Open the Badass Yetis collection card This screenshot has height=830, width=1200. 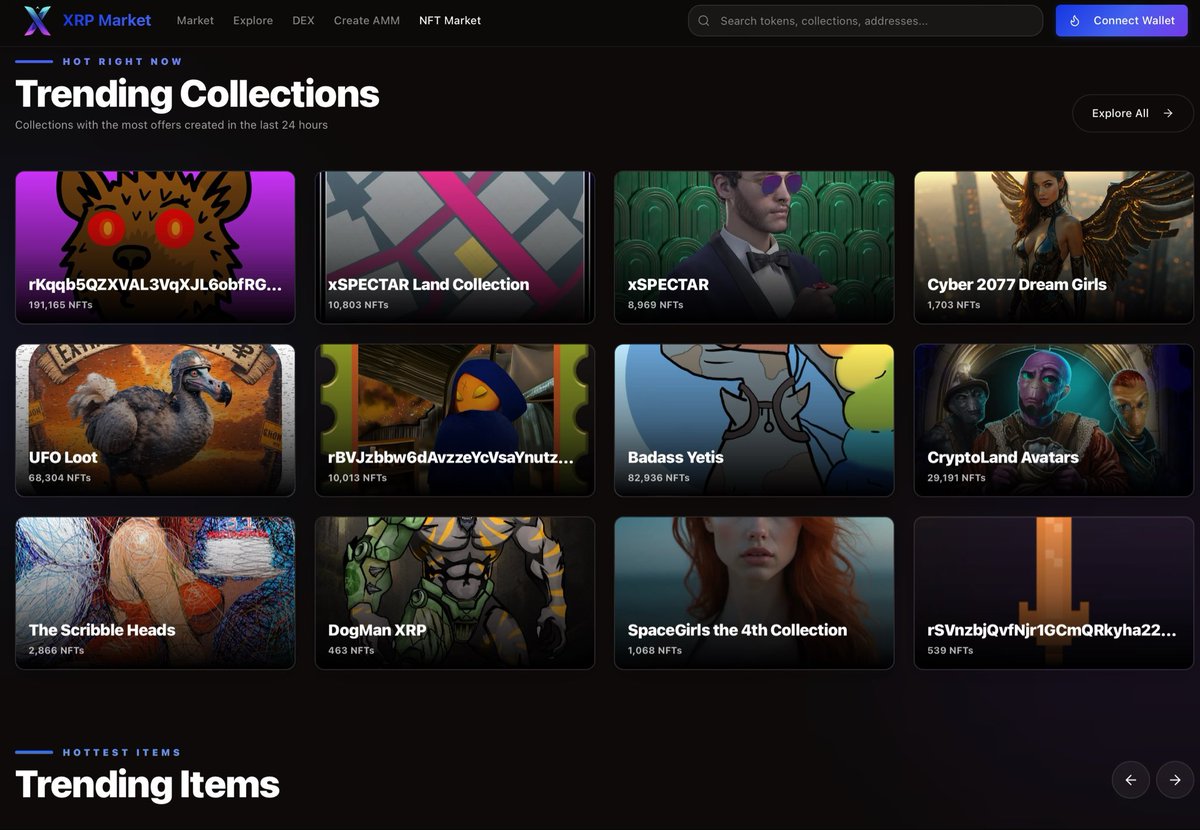[754, 420]
